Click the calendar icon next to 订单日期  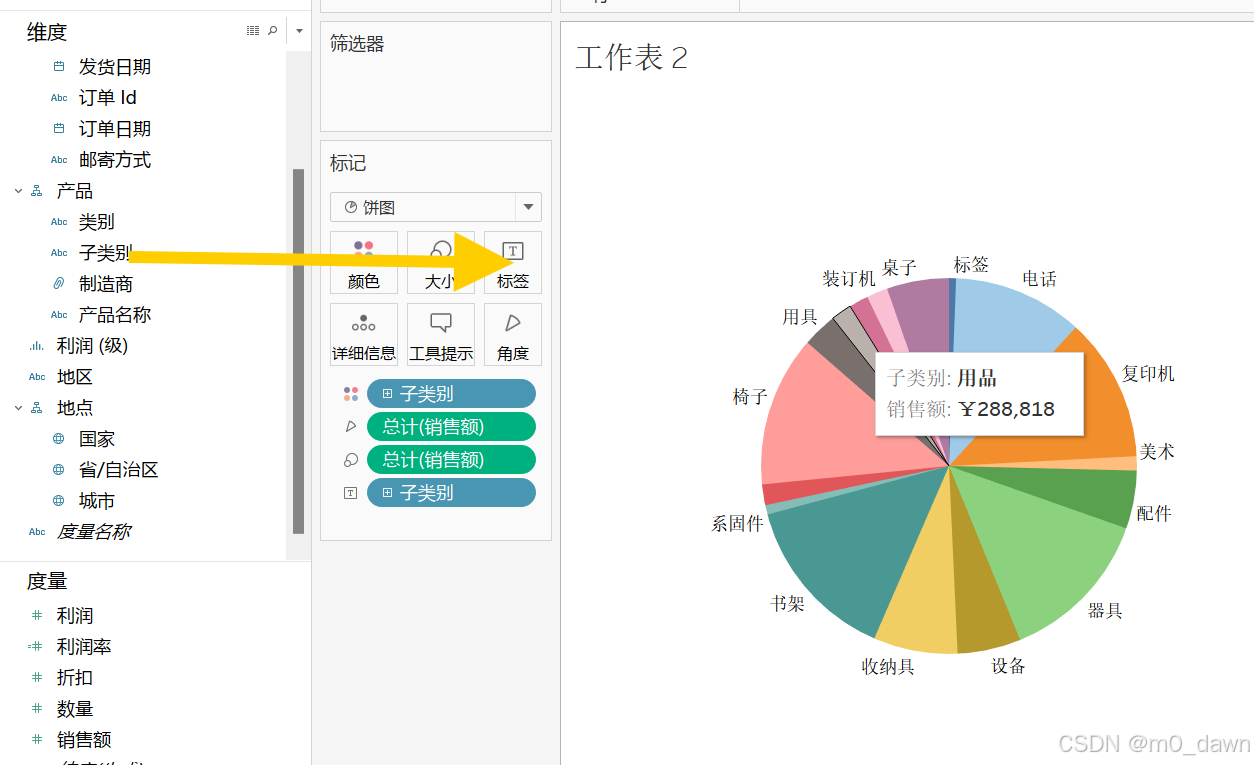coord(59,129)
